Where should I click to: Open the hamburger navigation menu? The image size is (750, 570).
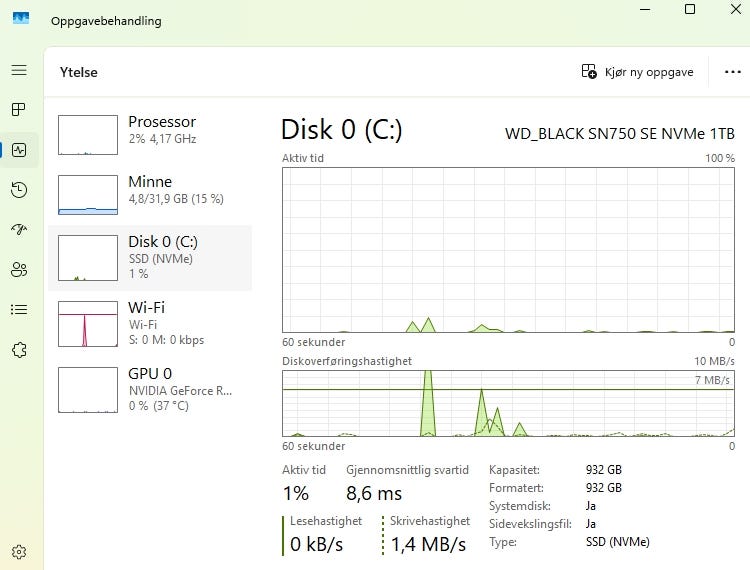[x=19, y=70]
